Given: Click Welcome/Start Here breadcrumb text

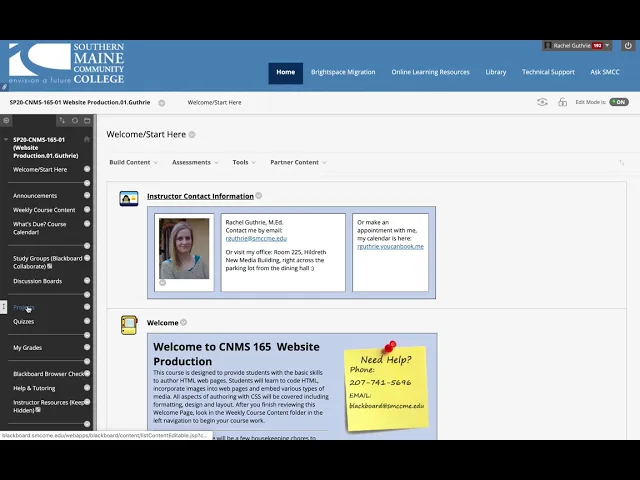Looking at the screenshot, I should [214, 102].
